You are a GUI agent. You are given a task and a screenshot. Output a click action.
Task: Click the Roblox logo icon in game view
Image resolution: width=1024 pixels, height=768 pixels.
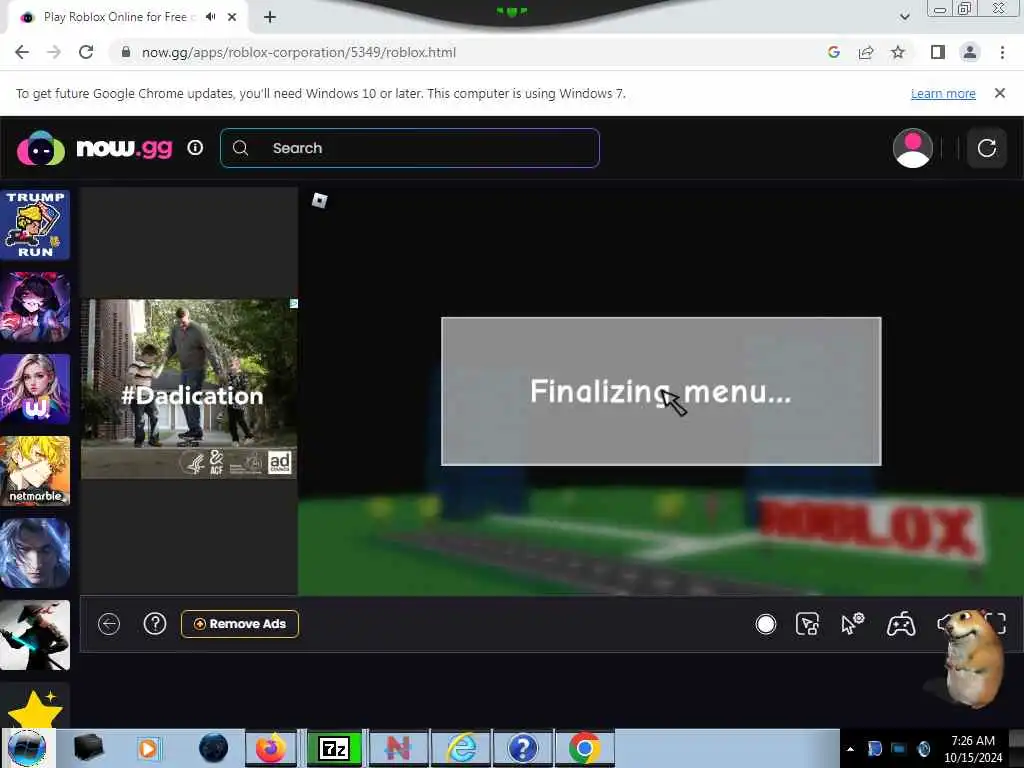coord(319,200)
